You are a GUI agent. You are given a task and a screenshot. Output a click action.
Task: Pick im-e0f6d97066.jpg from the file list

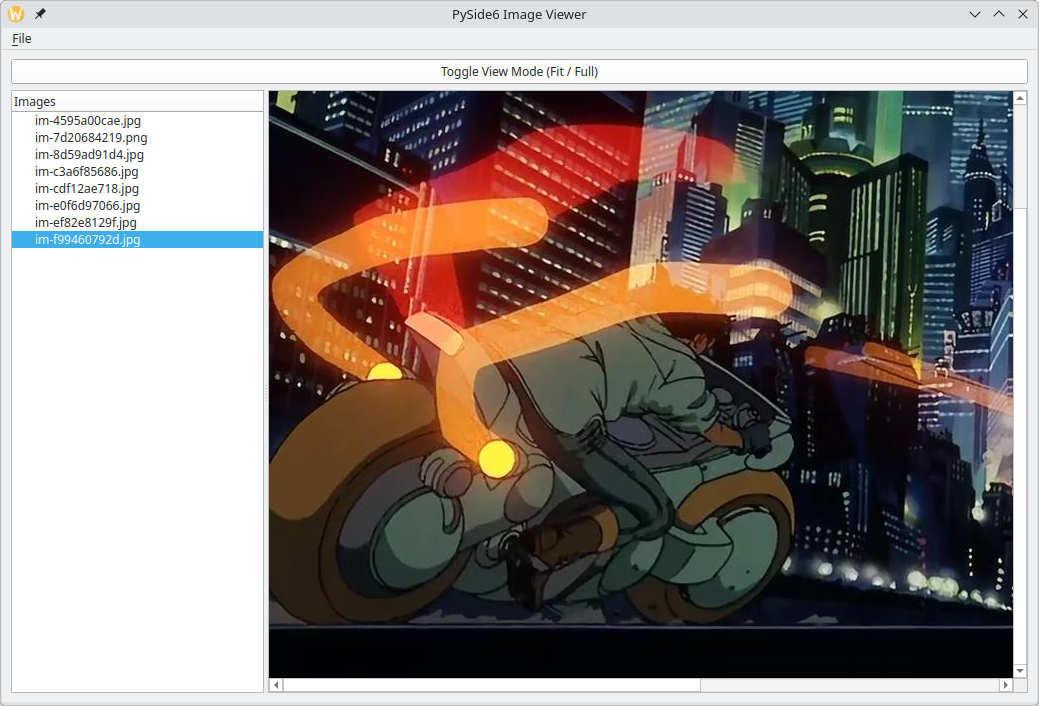pyautogui.click(x=87, y=205)
